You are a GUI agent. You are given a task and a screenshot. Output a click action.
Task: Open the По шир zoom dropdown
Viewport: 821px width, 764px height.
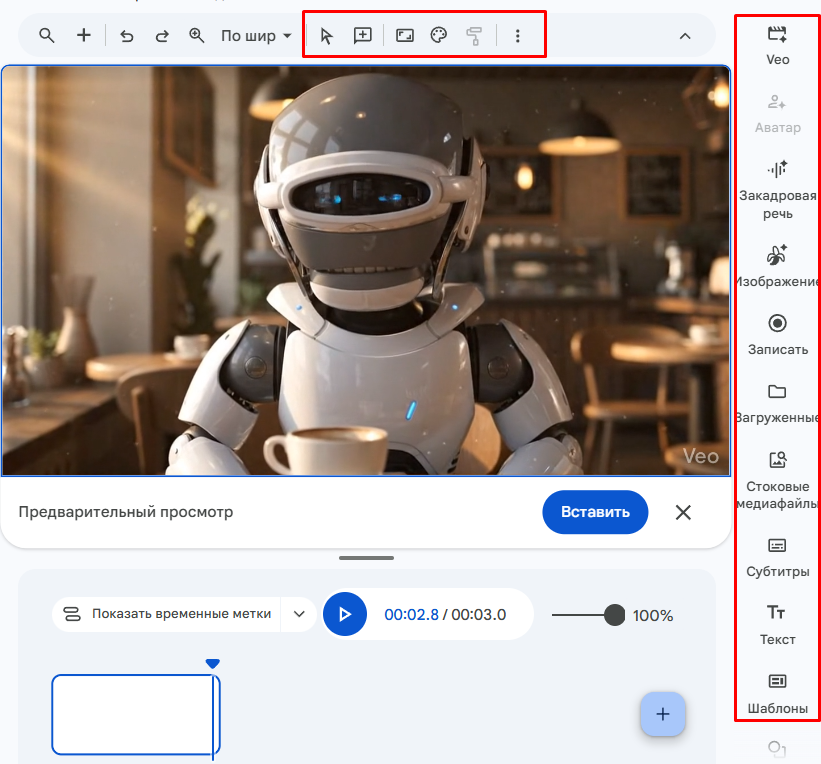tap(254, 35)
